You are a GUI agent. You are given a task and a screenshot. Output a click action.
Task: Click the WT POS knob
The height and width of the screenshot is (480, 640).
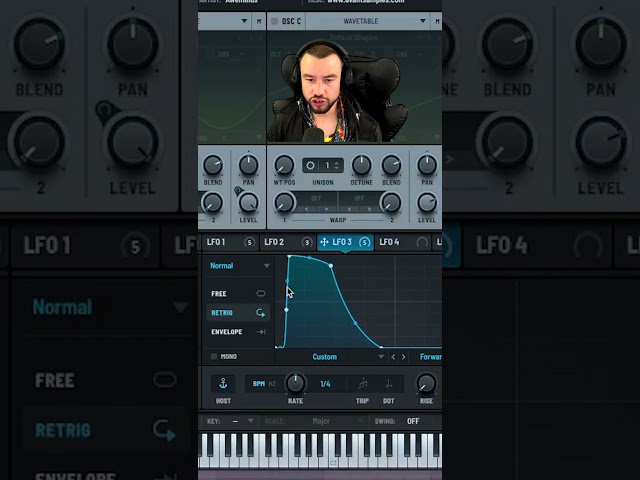point(284,165)
